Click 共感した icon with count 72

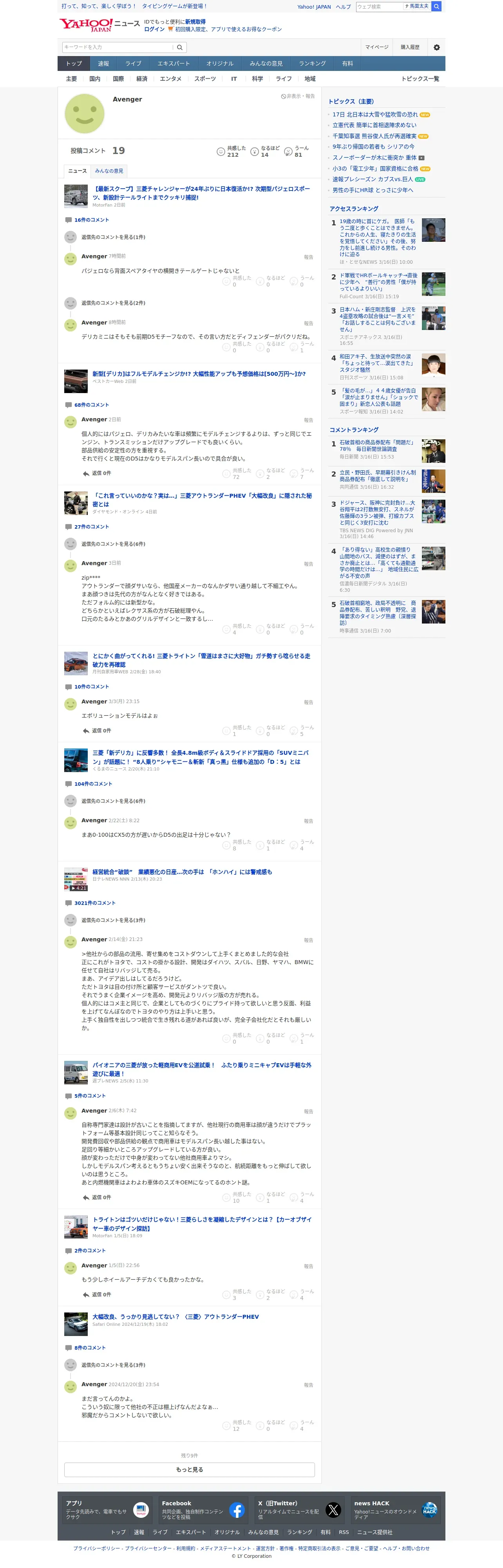226,473
